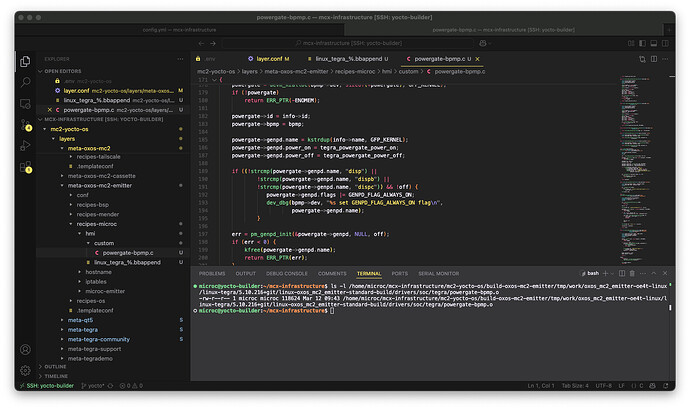
Task: Open the Accounts menu icon
Action: pos(25,349)
